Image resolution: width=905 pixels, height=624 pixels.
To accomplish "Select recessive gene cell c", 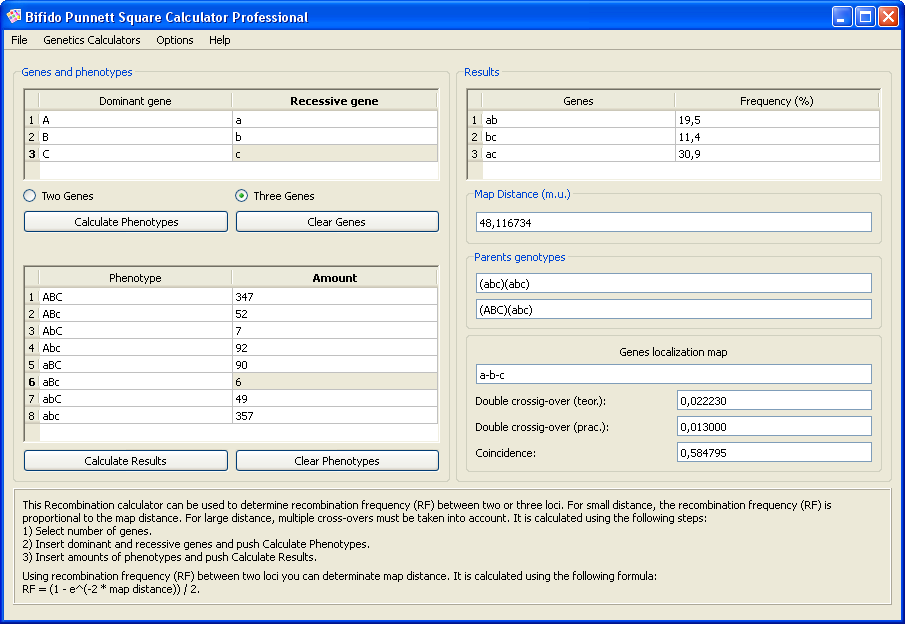I will point(335,154).
